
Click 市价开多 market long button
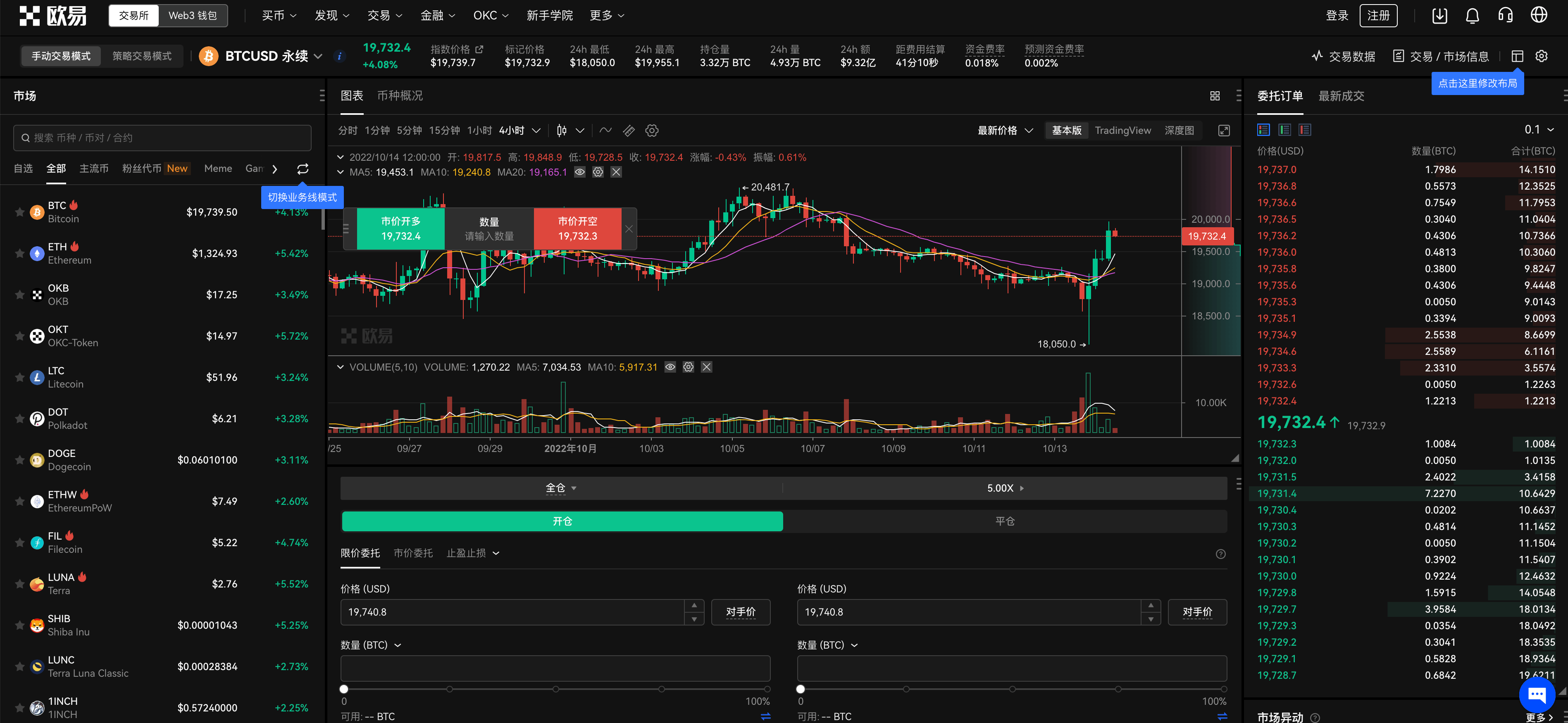[400, 229]
